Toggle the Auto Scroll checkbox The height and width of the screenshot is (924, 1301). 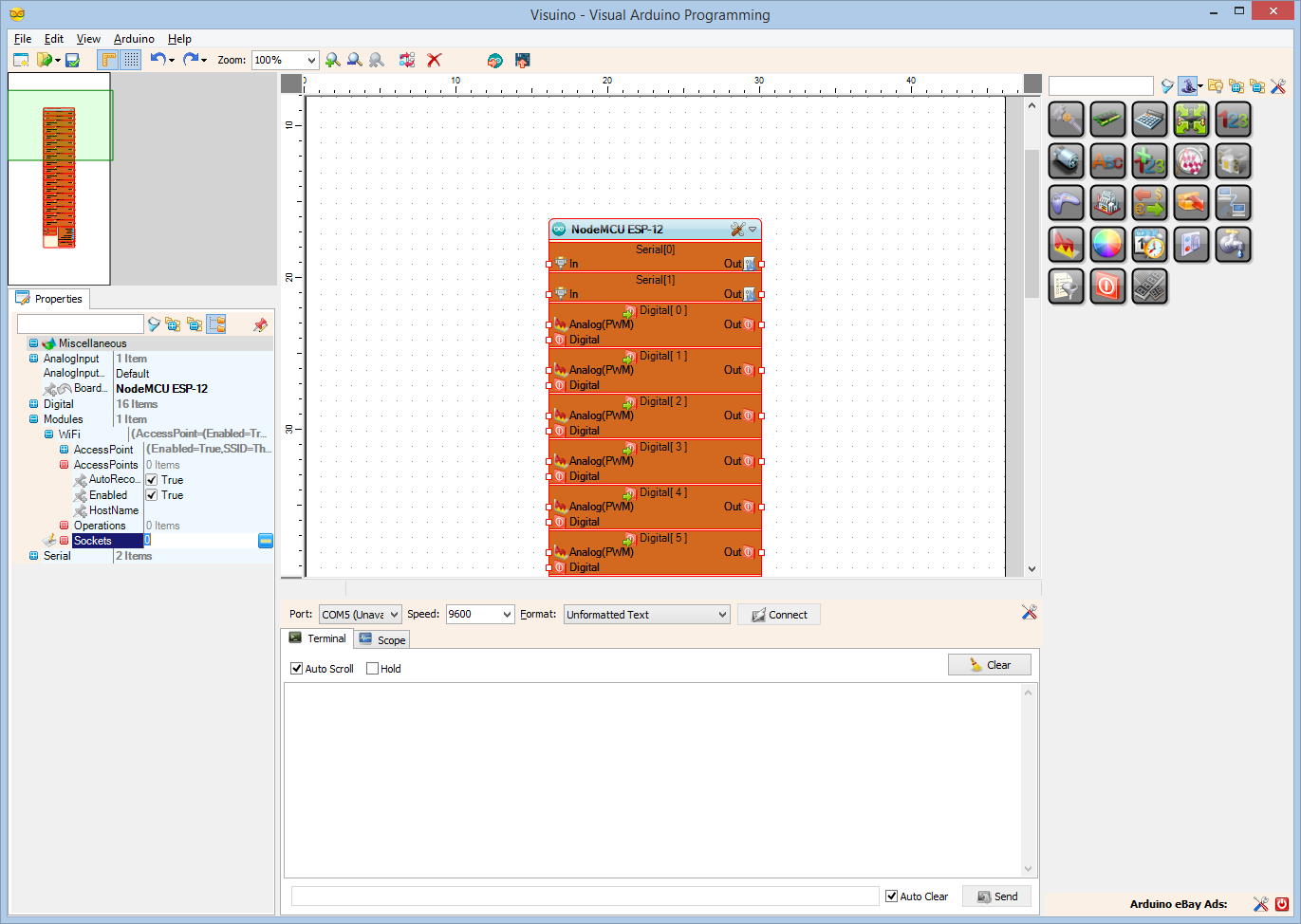point(297,669)
